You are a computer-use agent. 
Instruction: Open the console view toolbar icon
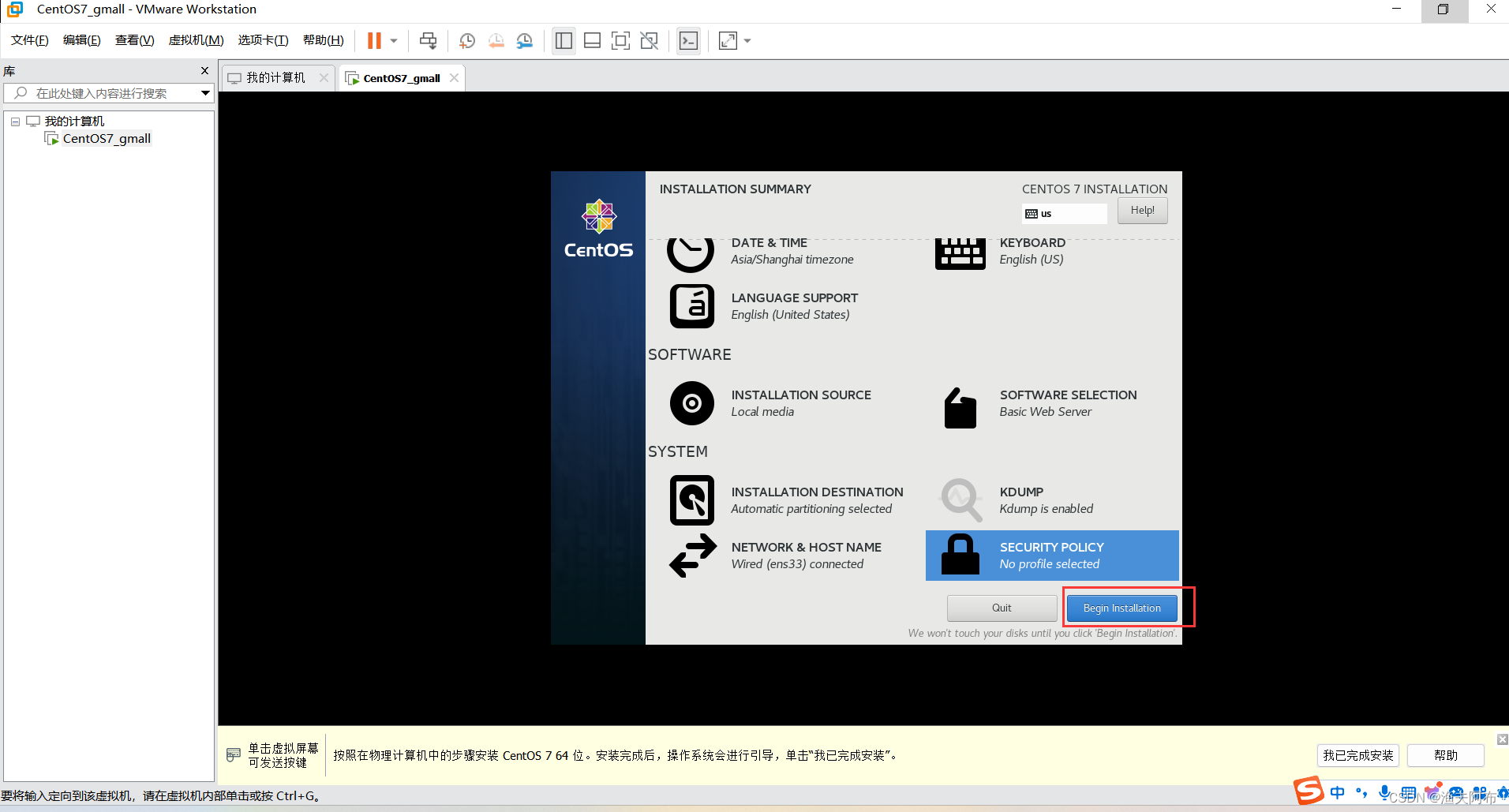click(688, 40)
